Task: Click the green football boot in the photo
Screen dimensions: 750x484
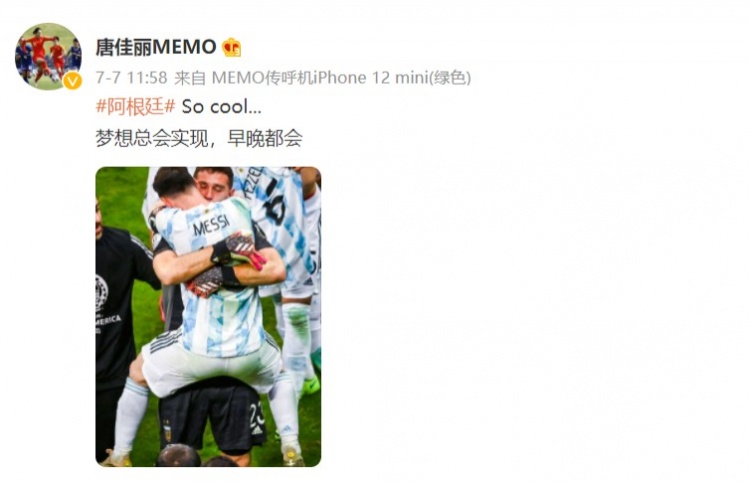Action: [x=309, y=385]
